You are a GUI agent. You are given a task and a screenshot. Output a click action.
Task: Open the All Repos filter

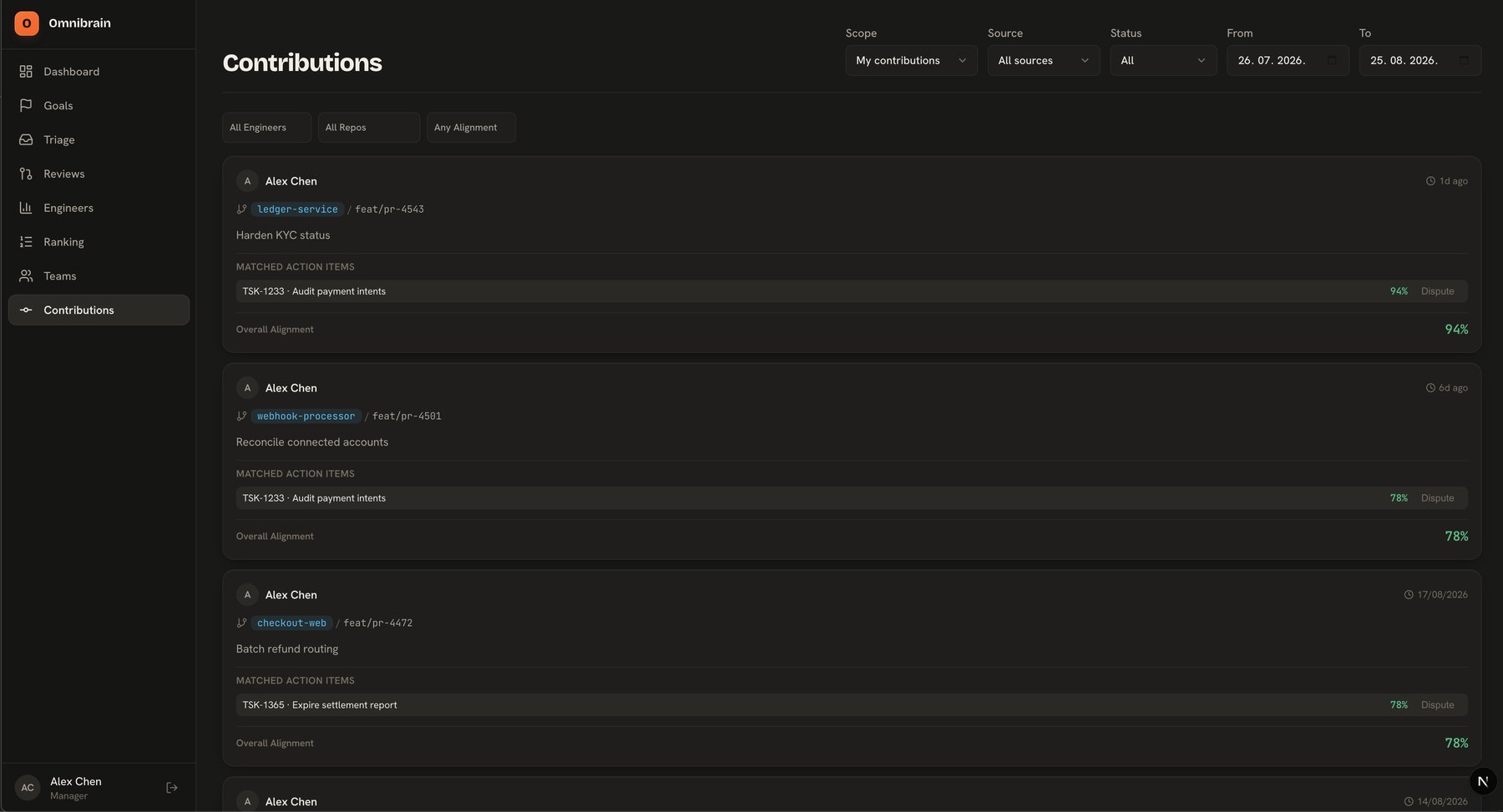[x=368, y=128]
